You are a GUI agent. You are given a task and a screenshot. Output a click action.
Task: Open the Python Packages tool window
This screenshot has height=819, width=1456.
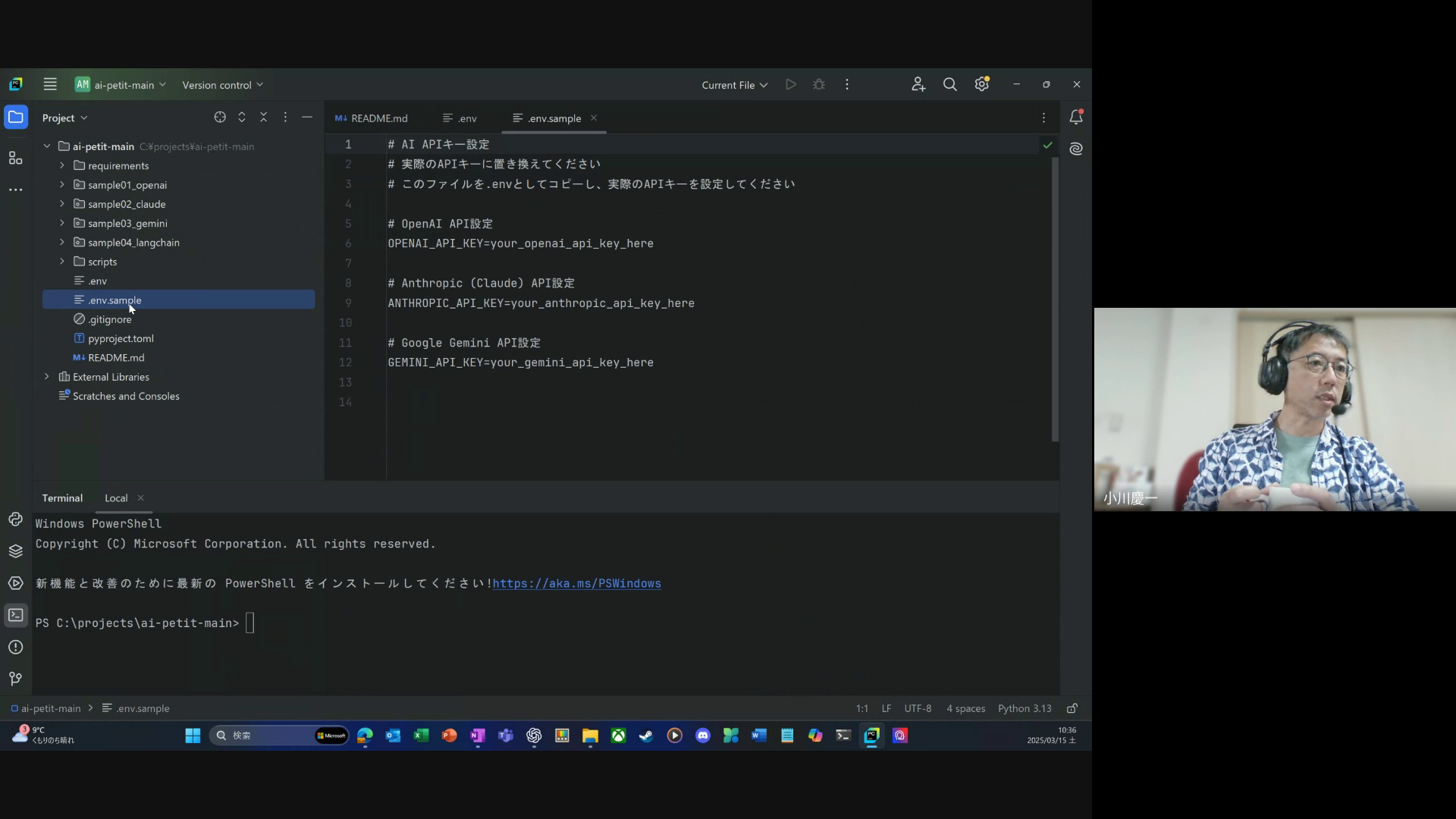pos(15,551)
